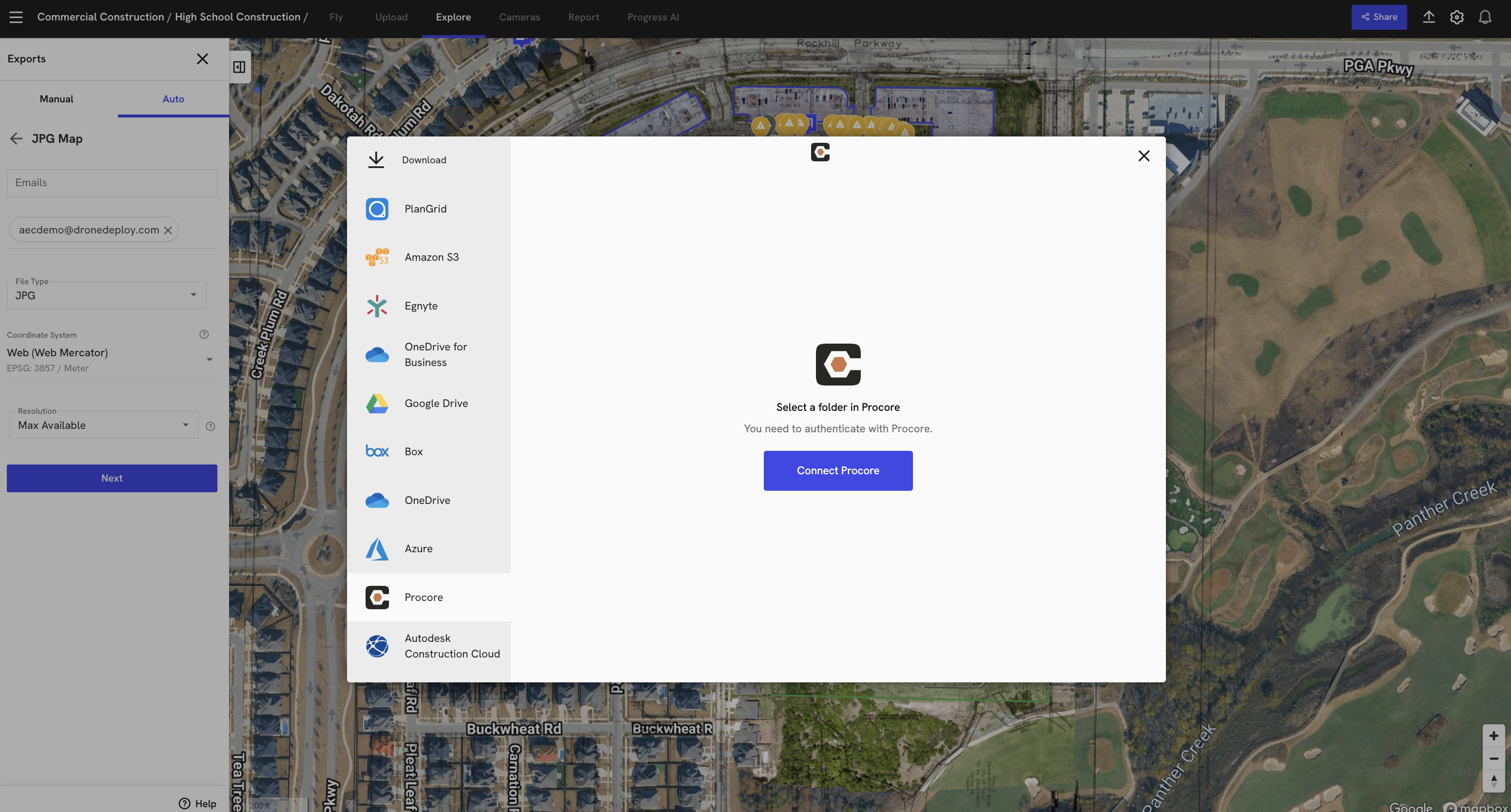
Task: Open settings gear in top bar
Action: tap(1456, 17)
